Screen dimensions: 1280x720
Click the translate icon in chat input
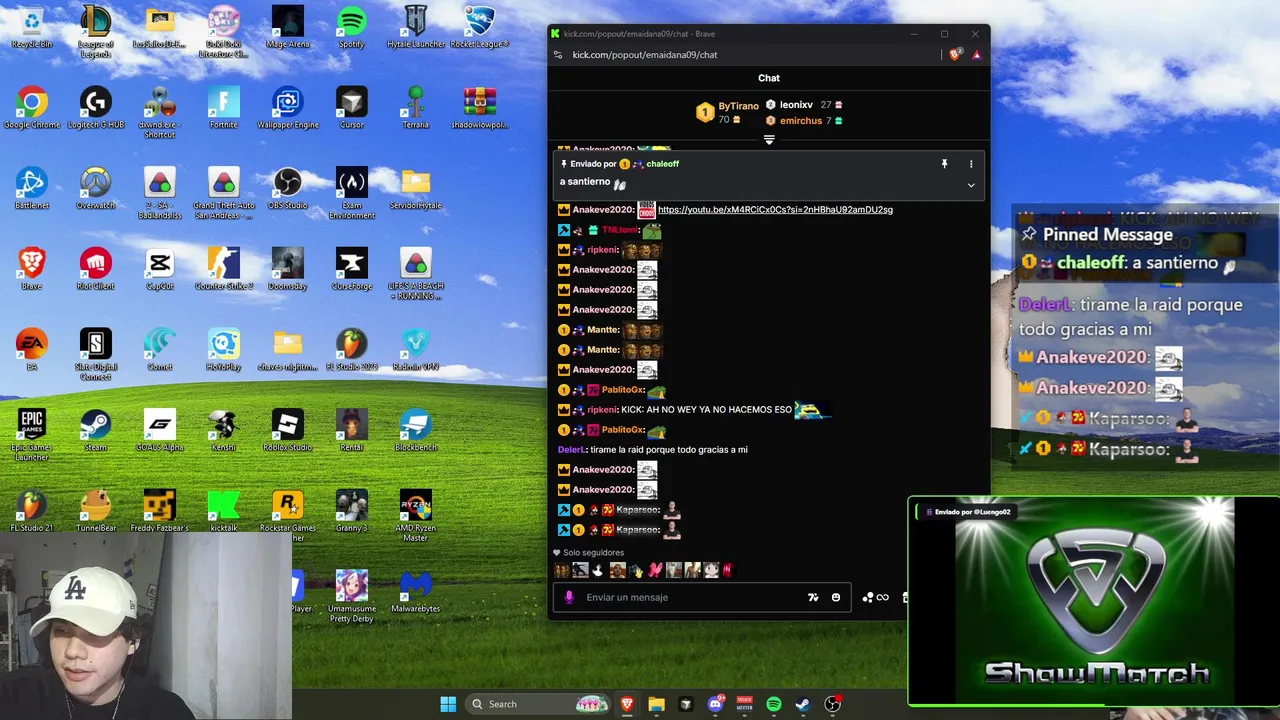813,597
